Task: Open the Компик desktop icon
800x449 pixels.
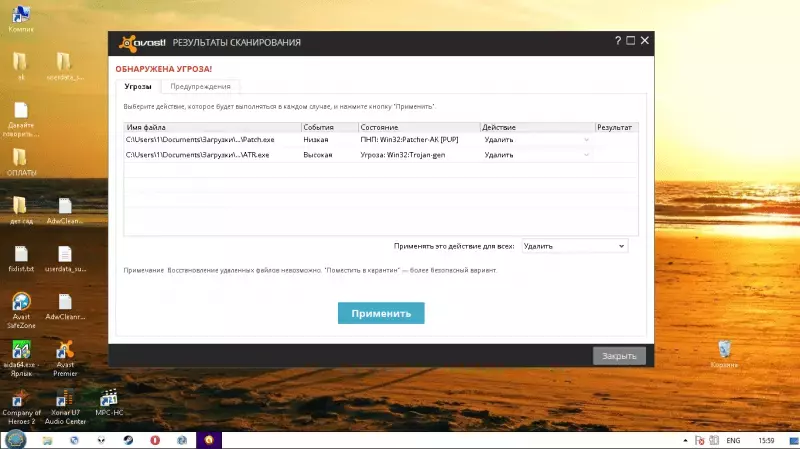Action: pos(21,19)
